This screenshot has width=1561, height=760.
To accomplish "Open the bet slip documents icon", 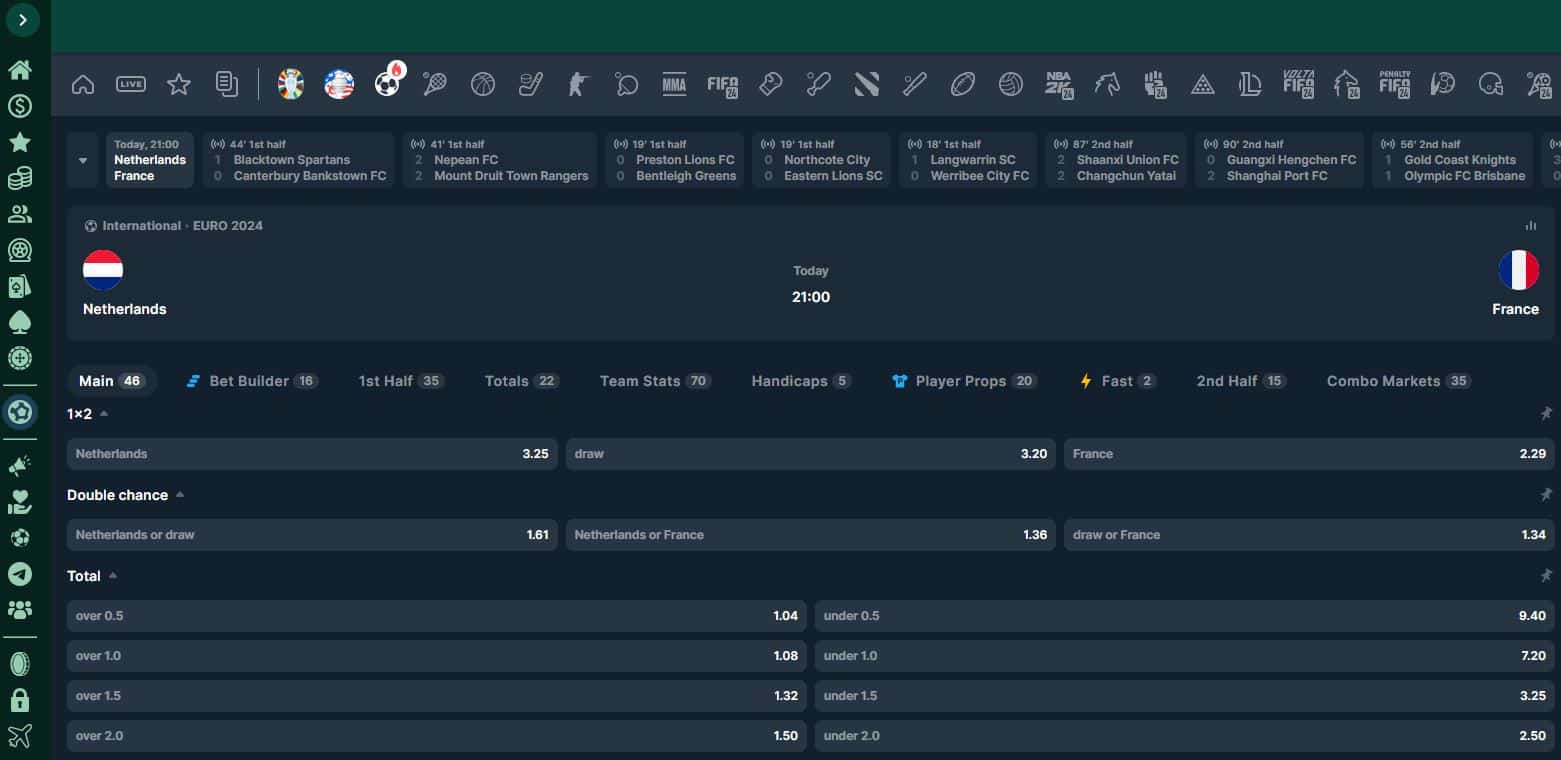I will pos(227,85).
